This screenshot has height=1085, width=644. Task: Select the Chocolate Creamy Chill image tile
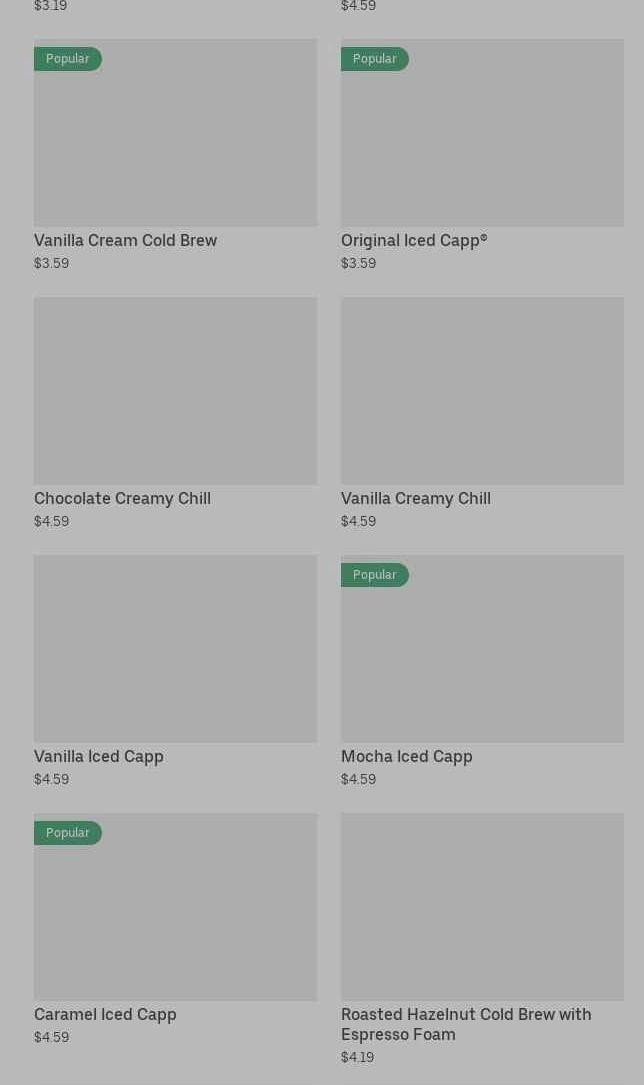175,390
